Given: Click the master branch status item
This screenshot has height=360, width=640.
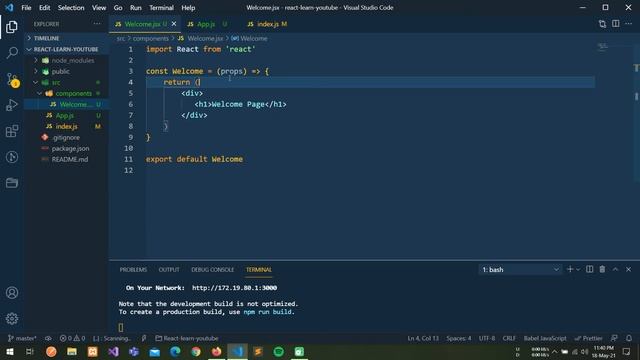Looking at the screenshot, I should [x=22, y=338].
